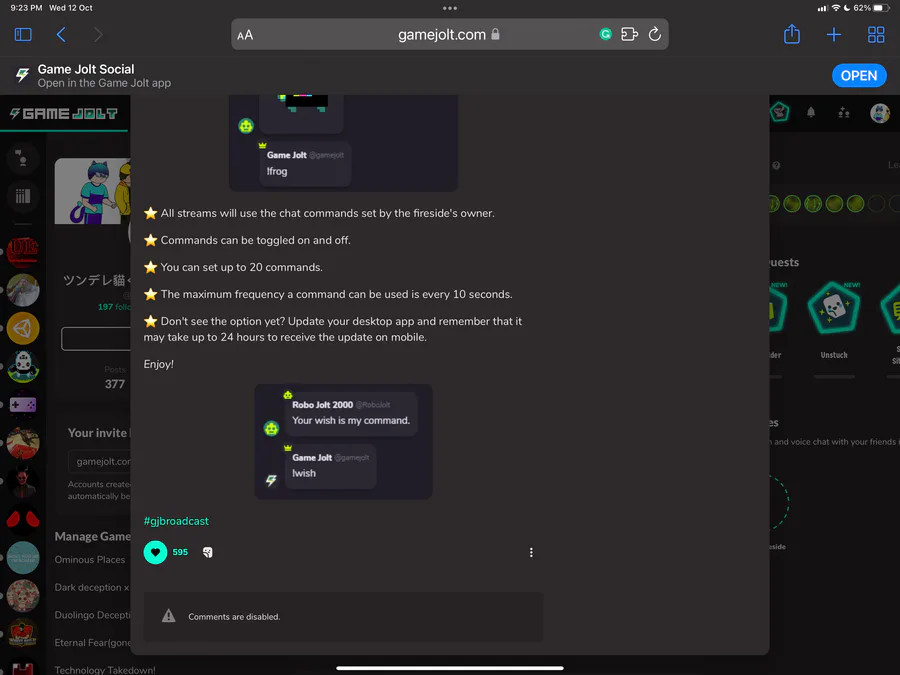Viewport: 900px width, 675px height.
Task: Open the yellow Unity community icon
Action: [x=23, y=328]
